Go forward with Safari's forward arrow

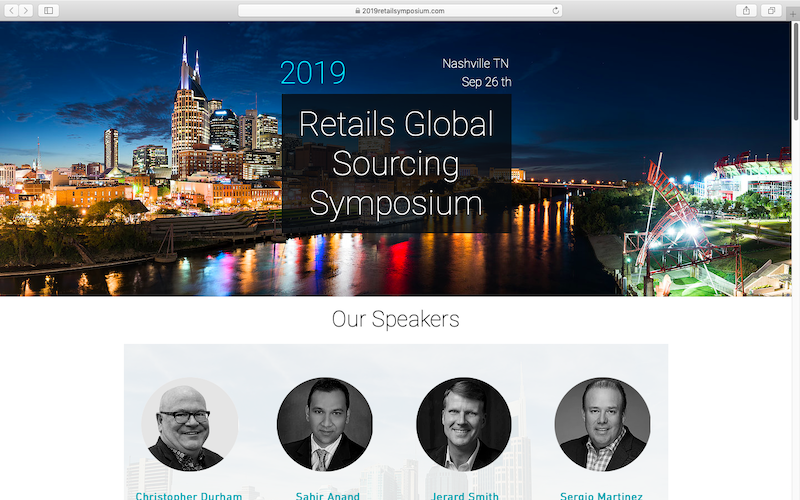[x=26, y=10]
